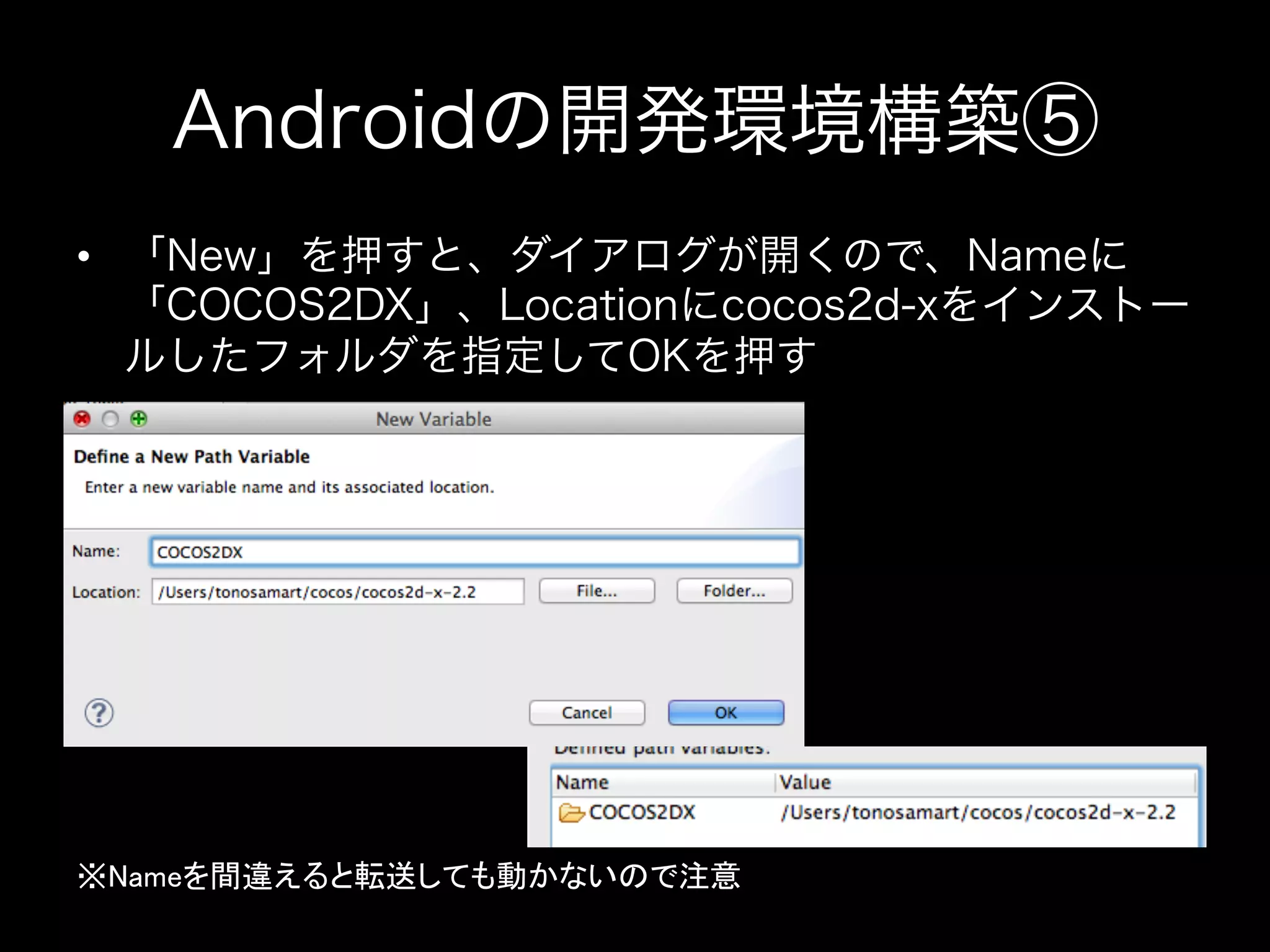Viewport: 1270px width, 952px height.
Task: Click the 'Enter a new variable name' description text
Action: tap(290, 487)
